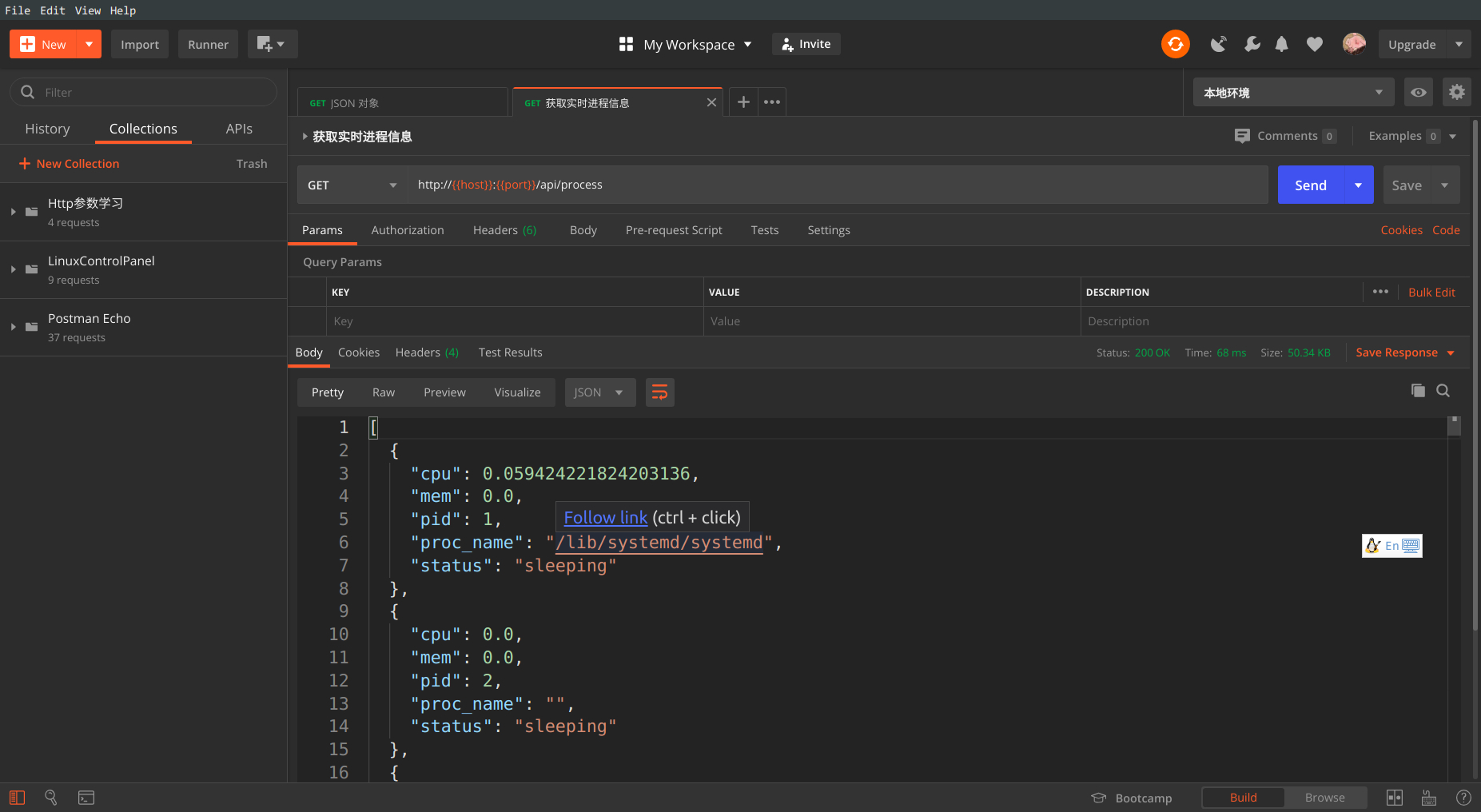Screen dimensions: 1481x812
Task: Switch to the Authorization tab
Action: coord(407,230)
